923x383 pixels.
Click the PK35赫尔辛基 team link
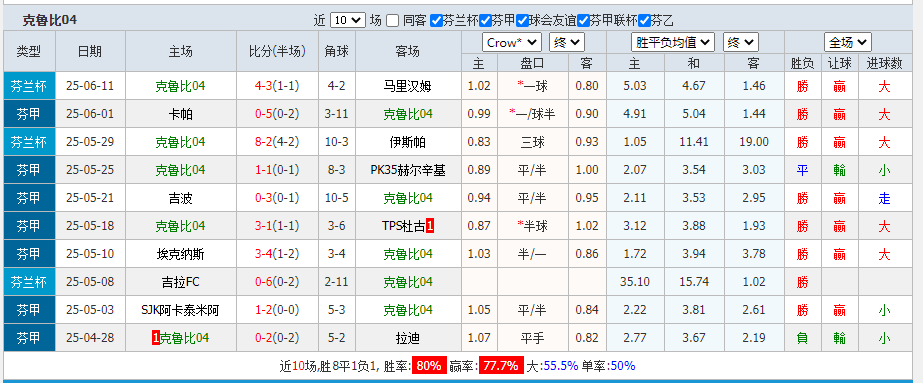pos(408,170)
